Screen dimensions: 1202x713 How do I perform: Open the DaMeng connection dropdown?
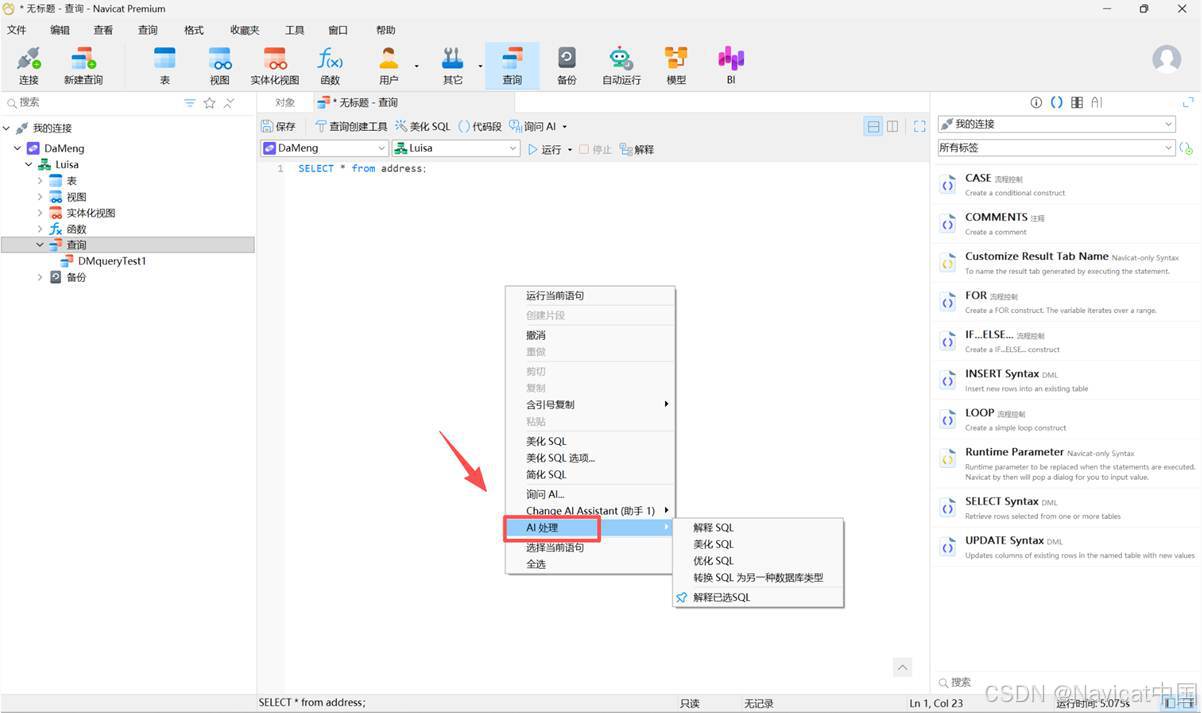tap(324, 148)
